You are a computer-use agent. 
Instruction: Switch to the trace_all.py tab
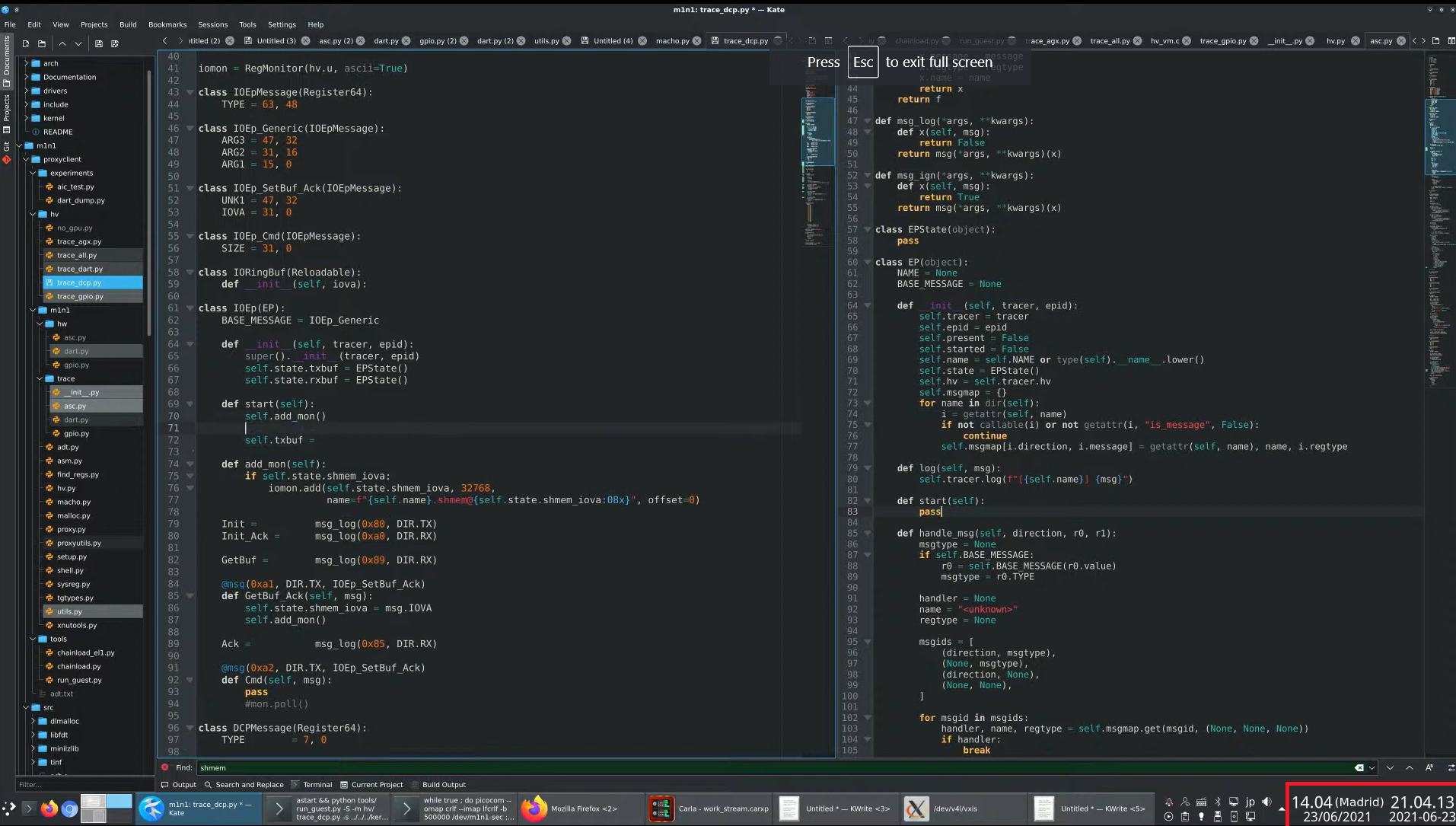point(1110,41)
